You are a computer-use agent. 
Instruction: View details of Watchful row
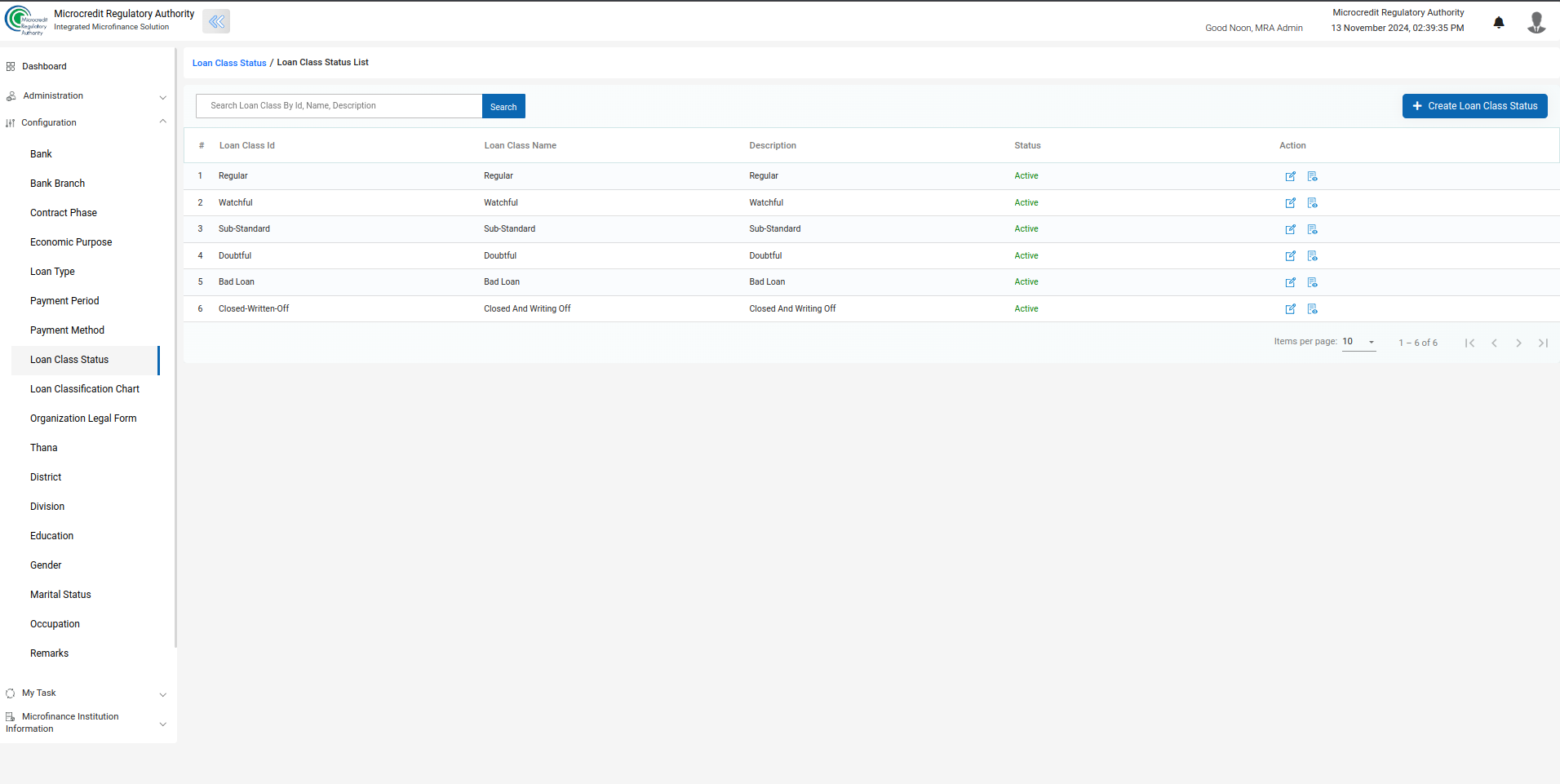click(x=1312, y=203)
